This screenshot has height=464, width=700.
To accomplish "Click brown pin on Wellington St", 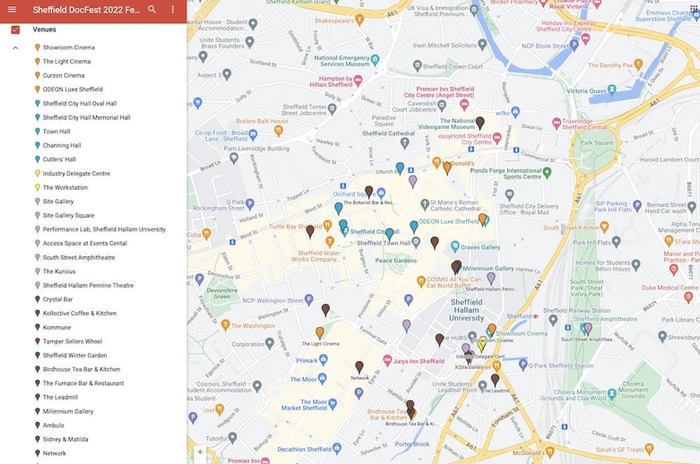I will (326, 309).
